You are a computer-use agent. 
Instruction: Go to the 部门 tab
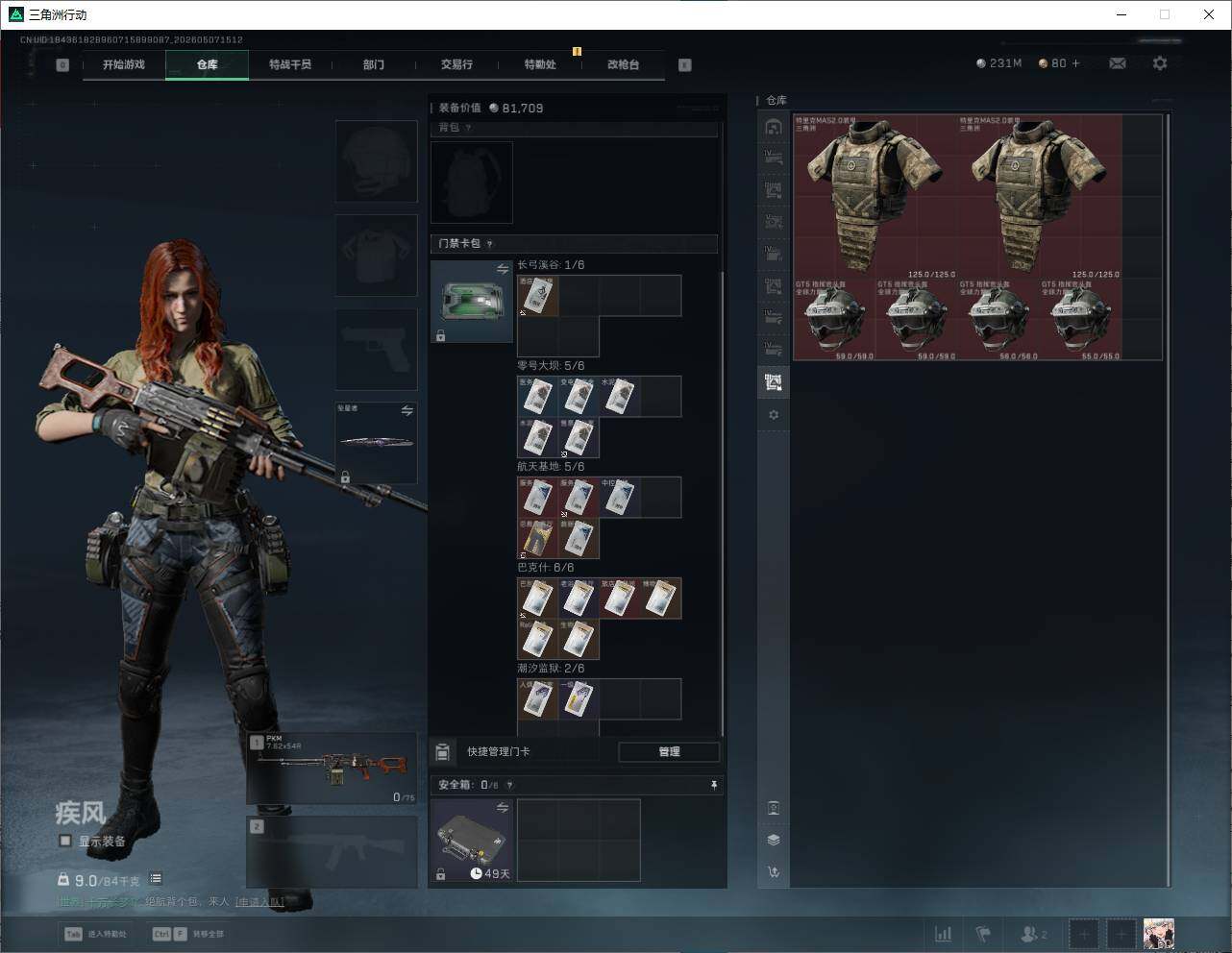(x=374, y=64)
